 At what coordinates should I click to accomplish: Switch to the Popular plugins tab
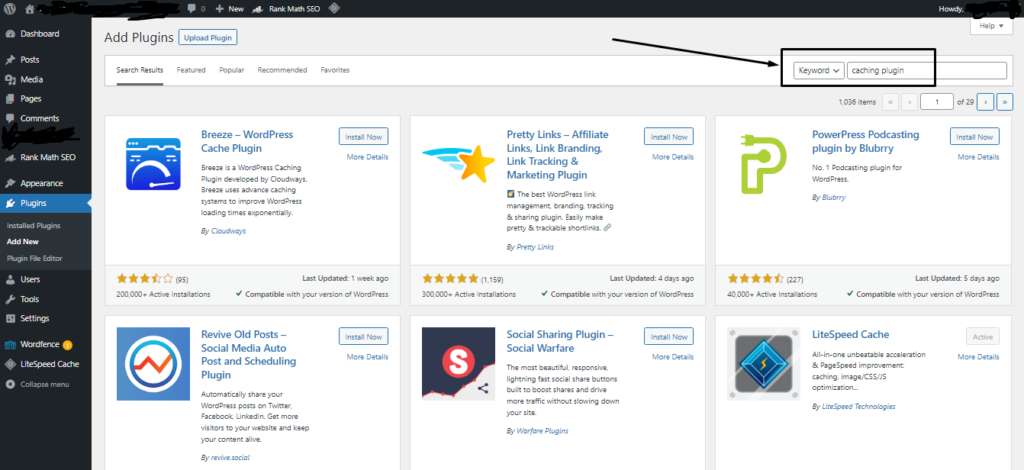232,70
